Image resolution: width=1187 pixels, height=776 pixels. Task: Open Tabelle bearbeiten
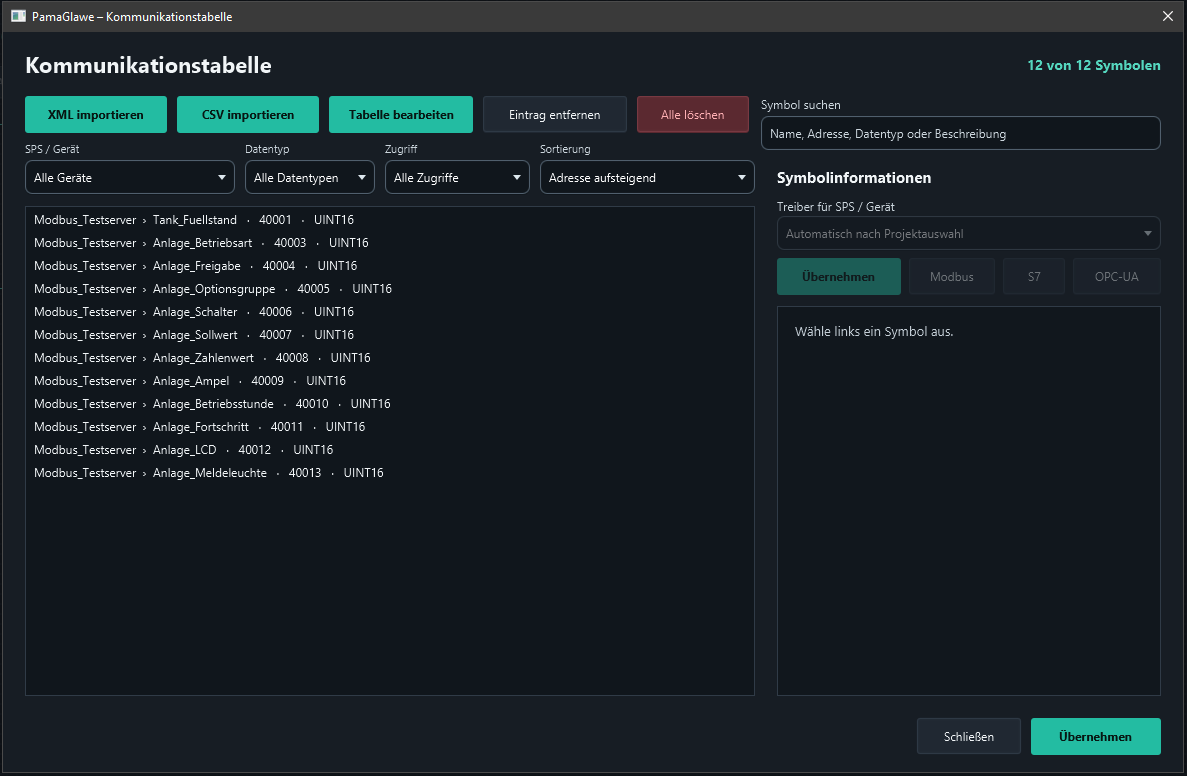click(401, 114)
